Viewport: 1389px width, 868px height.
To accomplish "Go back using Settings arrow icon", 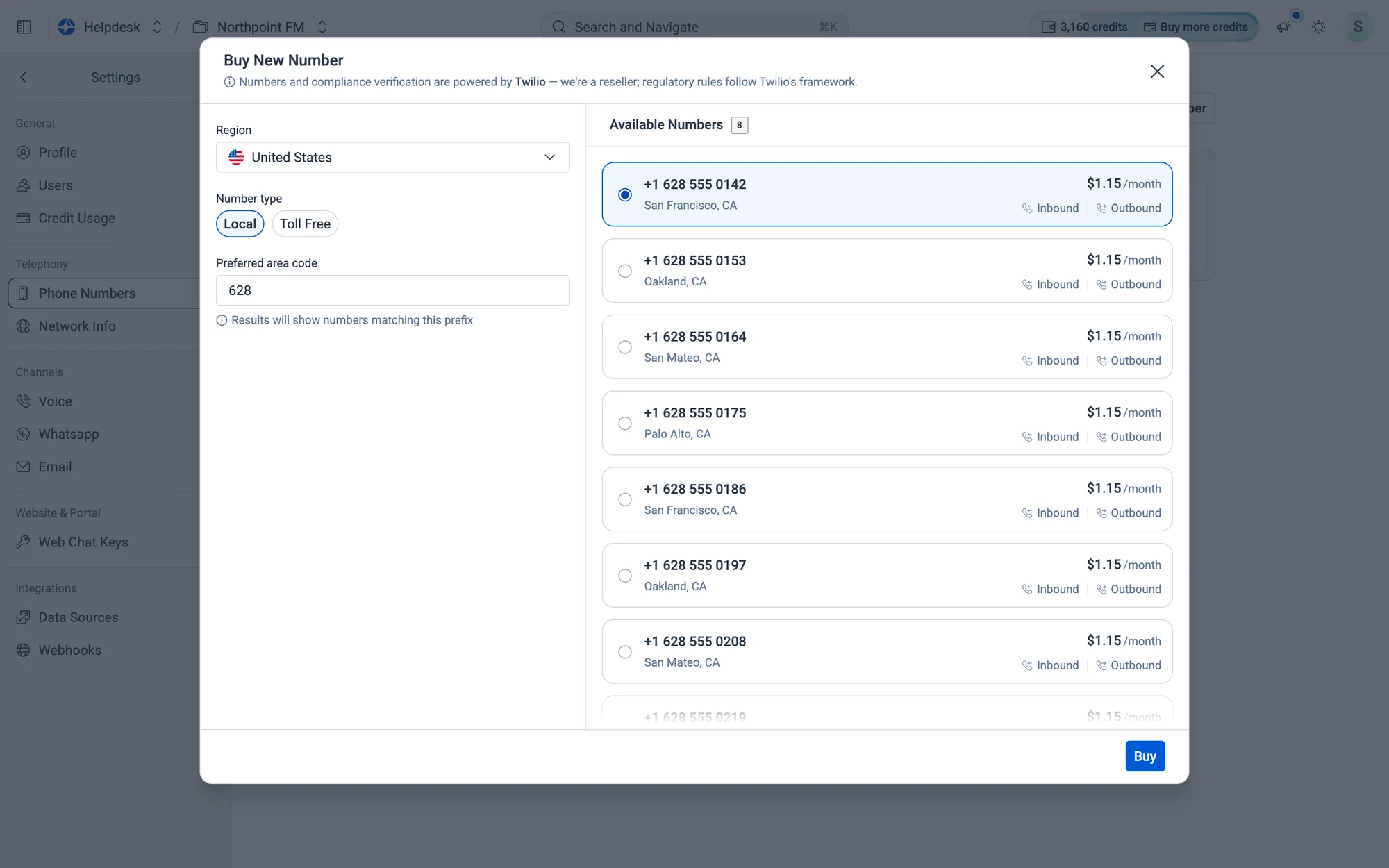I will click(x=24, y=77).
